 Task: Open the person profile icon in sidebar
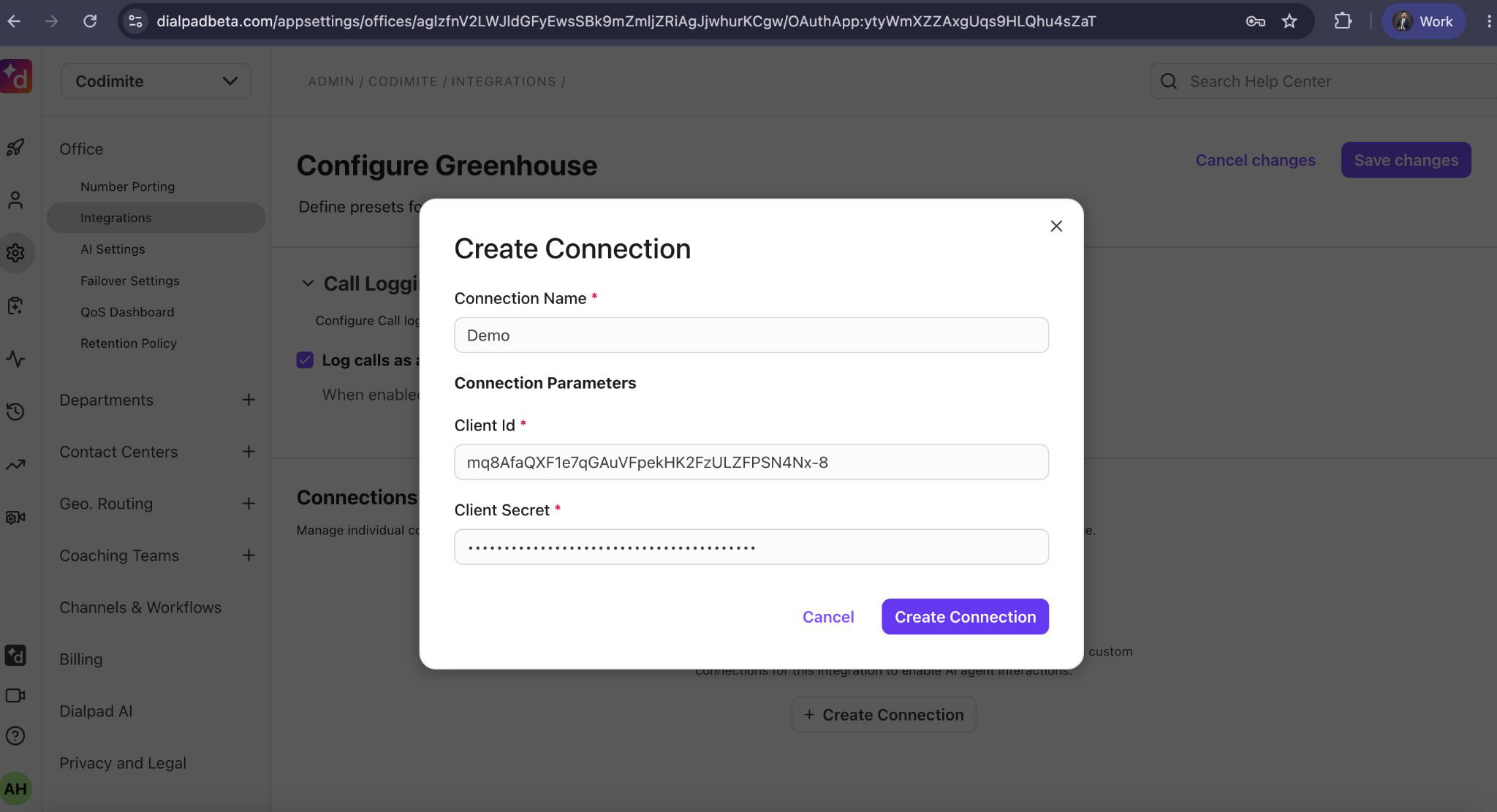click(15, 200)
